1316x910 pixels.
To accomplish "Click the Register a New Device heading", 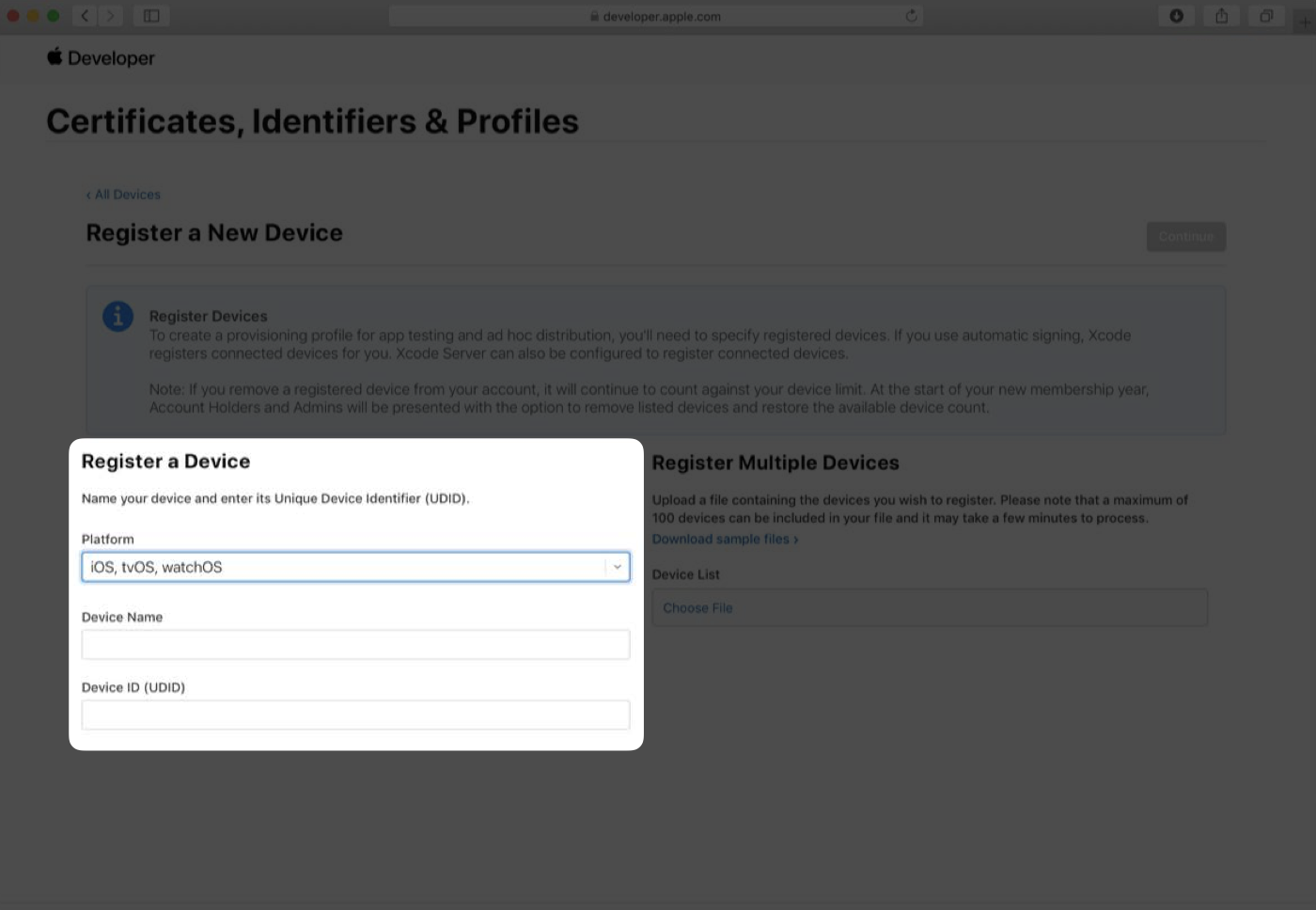I will pos(214,233).
